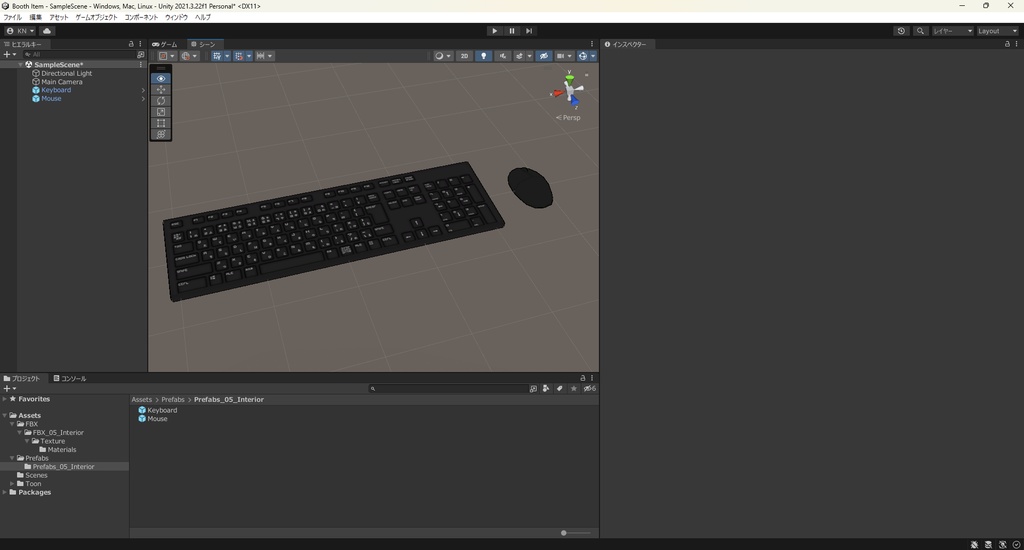Image resolution: width=1024 pixels, height=550 pixels.
Task: Open the gizmos dropdown arrow
Action: [593, 56]
